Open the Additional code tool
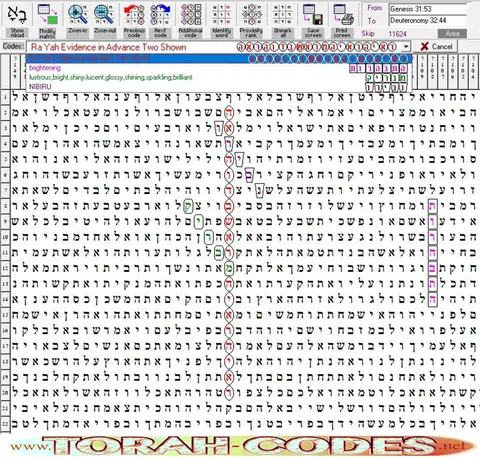 (191, 15)
